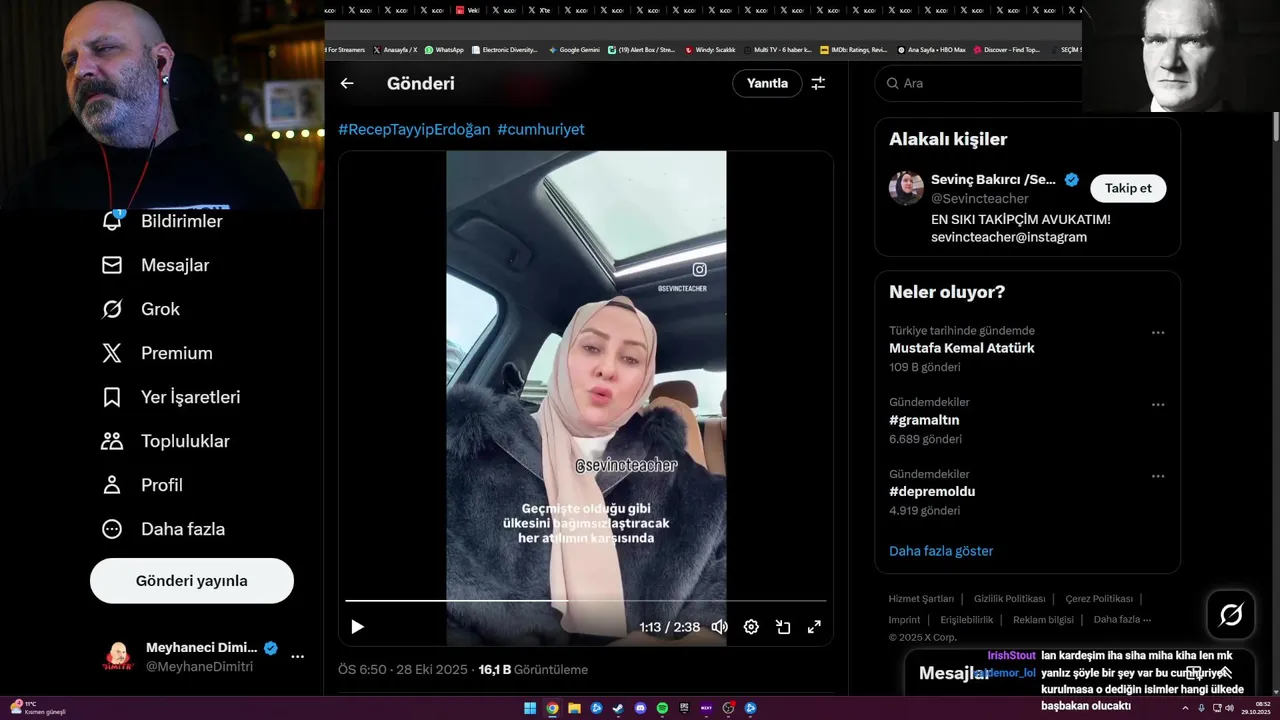Screen dimensions: 1280x720
Task: Open the Instagram icon watermark link in video
Action: tap(700, 269)
